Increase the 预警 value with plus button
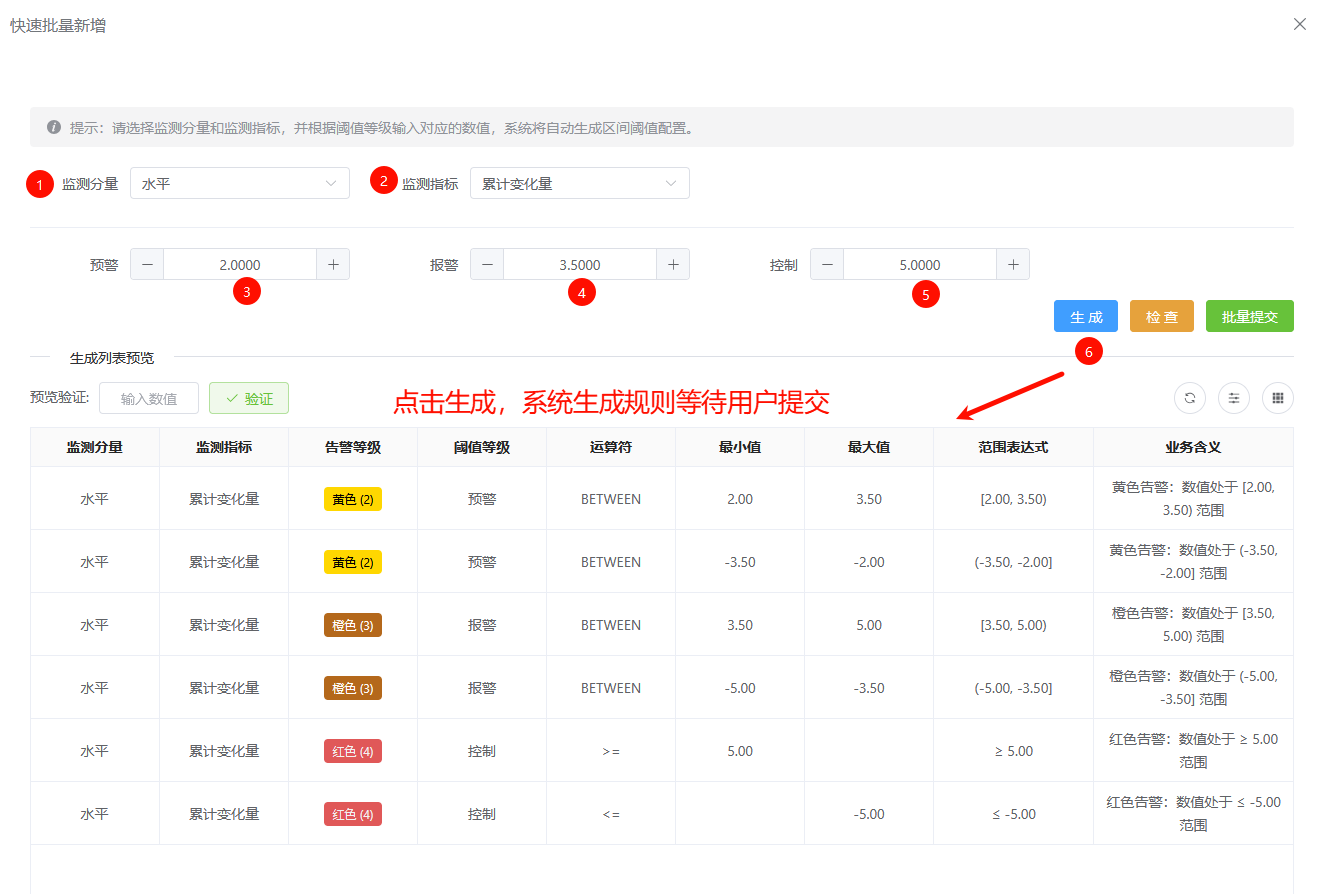The width and height of the screenshot is (1318, 894). click(x=333, y=265)
